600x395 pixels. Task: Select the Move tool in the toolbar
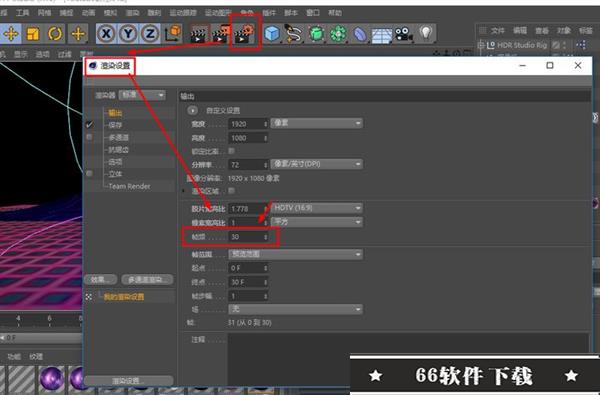pos(11,34)
